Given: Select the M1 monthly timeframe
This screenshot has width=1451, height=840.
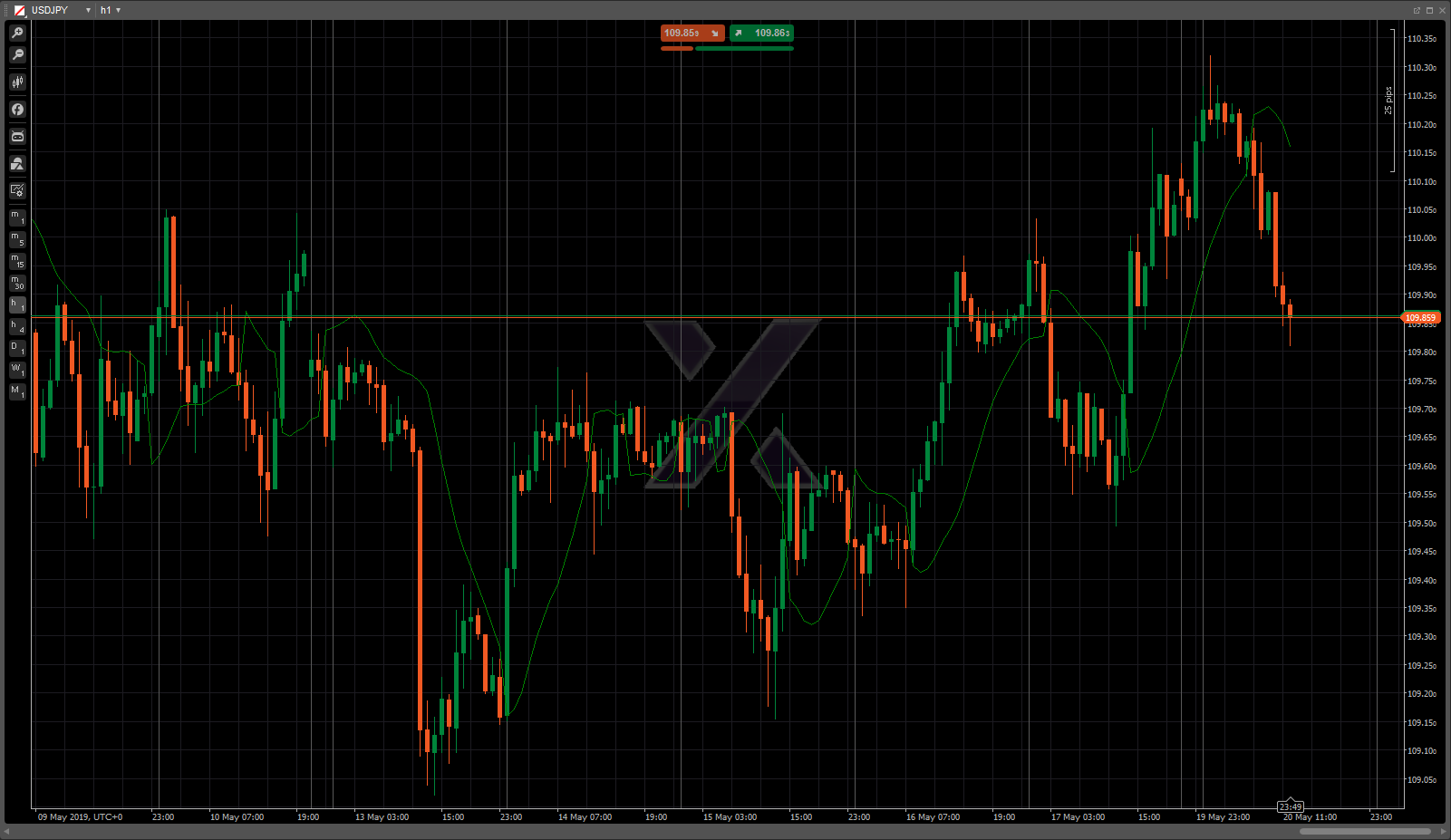Looking at the screenshot, I should point(17,391).
